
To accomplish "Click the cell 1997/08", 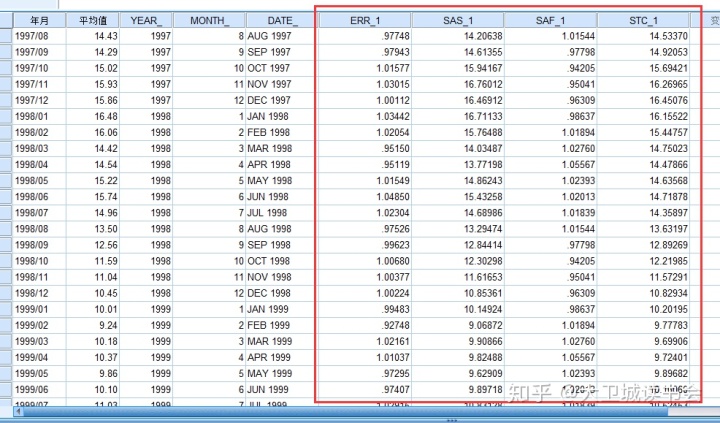I will click(39, 36).
